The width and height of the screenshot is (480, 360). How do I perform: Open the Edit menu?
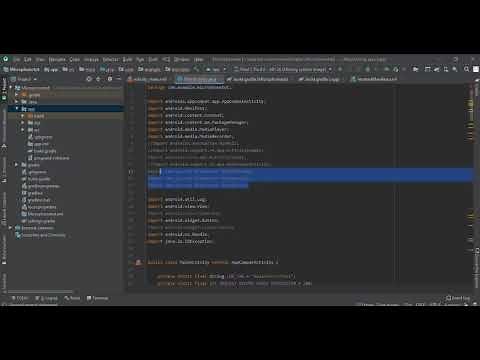point(28,59)
